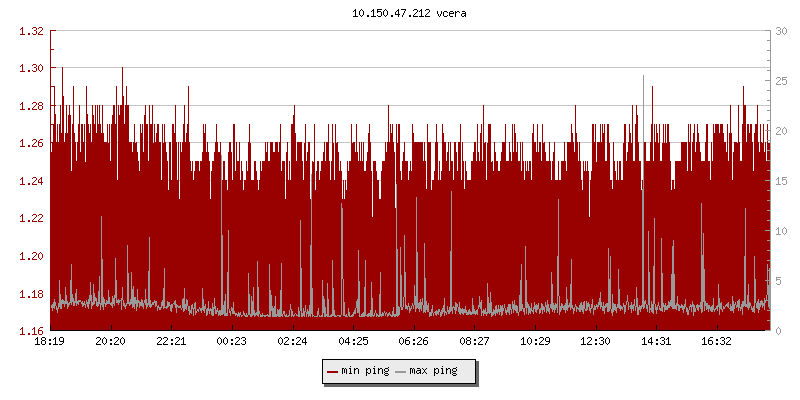Select the 20:20 time axis label
The height and width of the screenshot is (400, 800).
click(x=110, y=342)
